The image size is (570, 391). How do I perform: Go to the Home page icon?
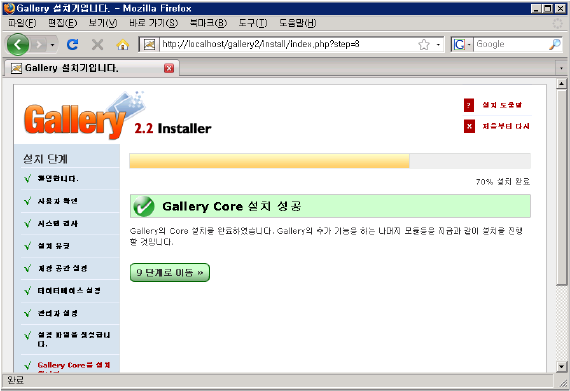[123, 45]
